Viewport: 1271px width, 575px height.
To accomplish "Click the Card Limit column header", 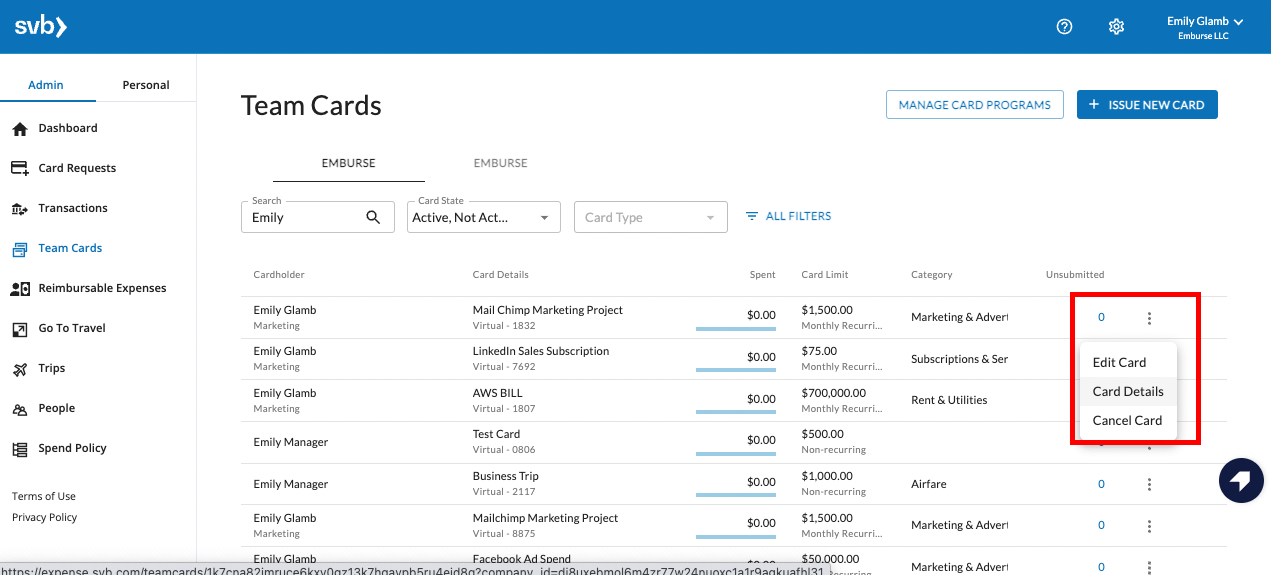I will [825, 275].
